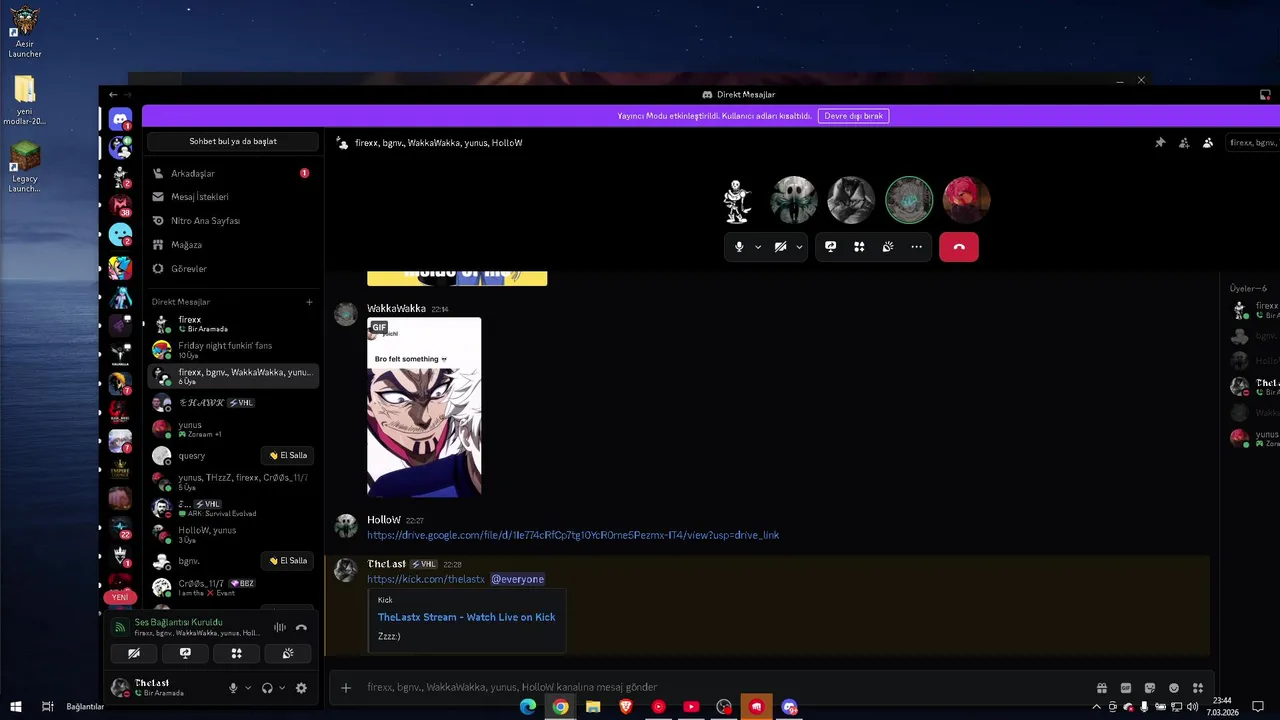Open emoji picker in message bar

[1174, 688]
